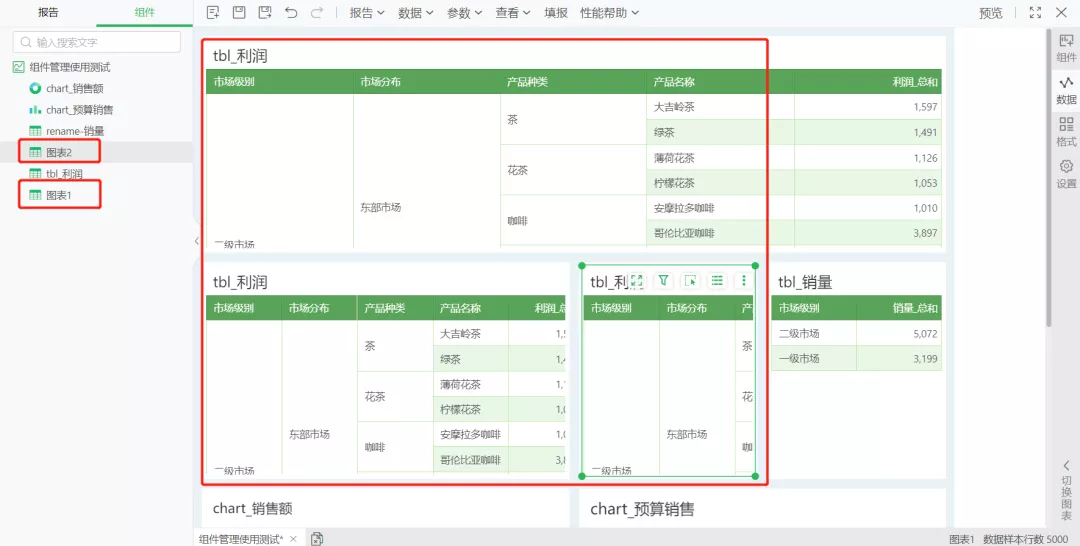Click the chart_预算销售 title on canvas
This screenshot has width=1080, height=546.
[x=642, y=509]
